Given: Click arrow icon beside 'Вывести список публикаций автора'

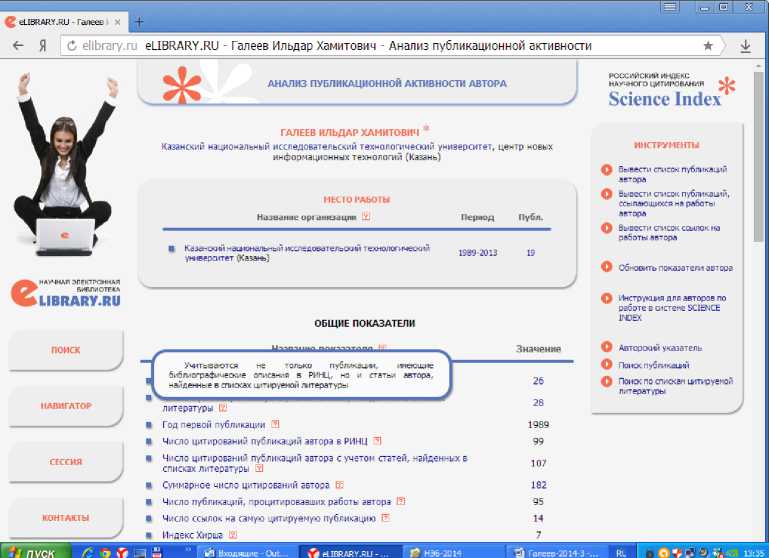Looking at the screenshot, I should tap(607, 170).
